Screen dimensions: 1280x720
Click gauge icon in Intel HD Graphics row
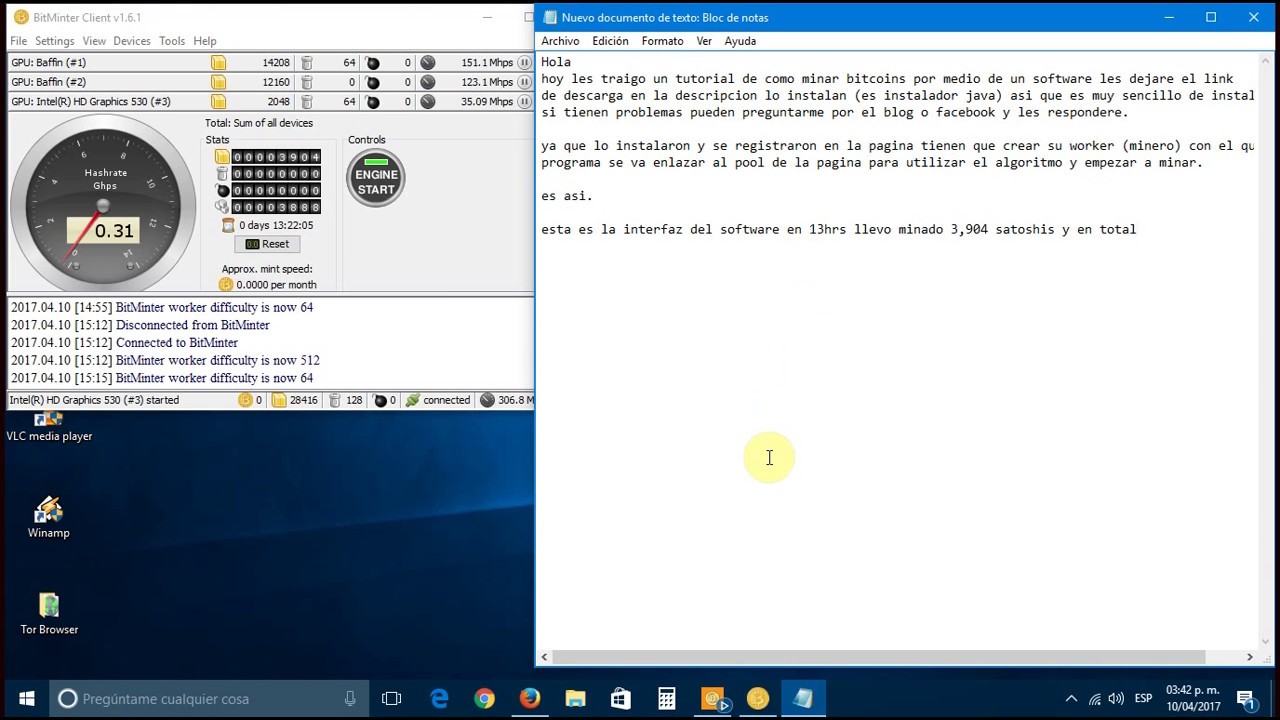(427, 101)
